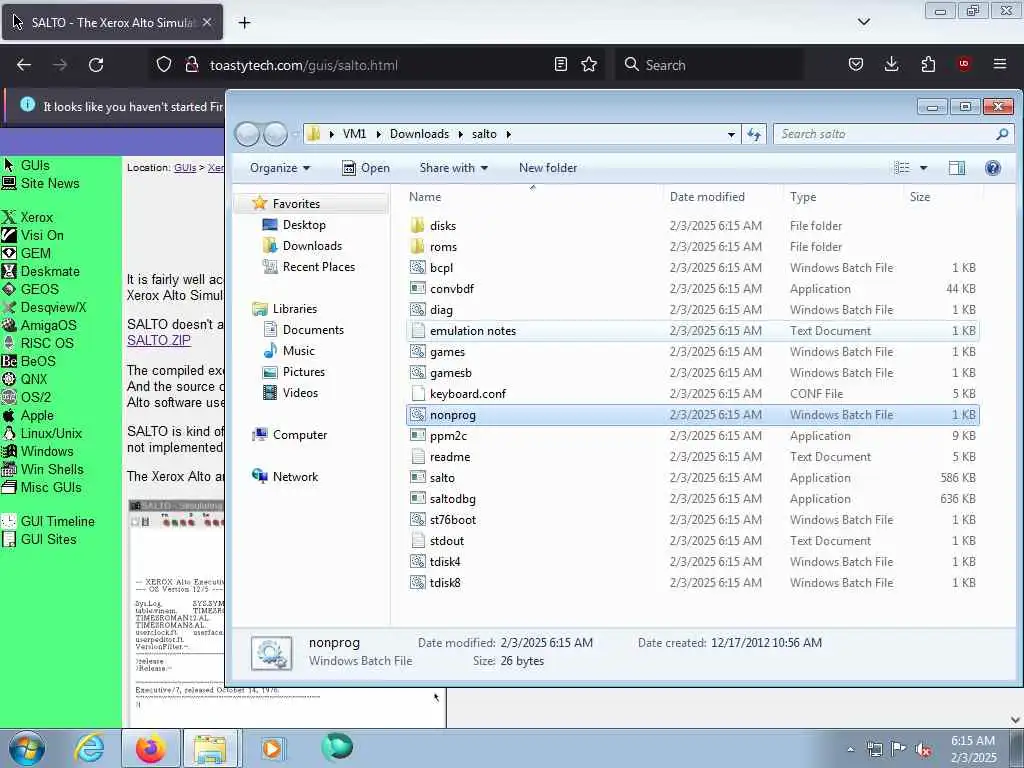Open Explorer address history dropdown arrow

click(731, 135)
